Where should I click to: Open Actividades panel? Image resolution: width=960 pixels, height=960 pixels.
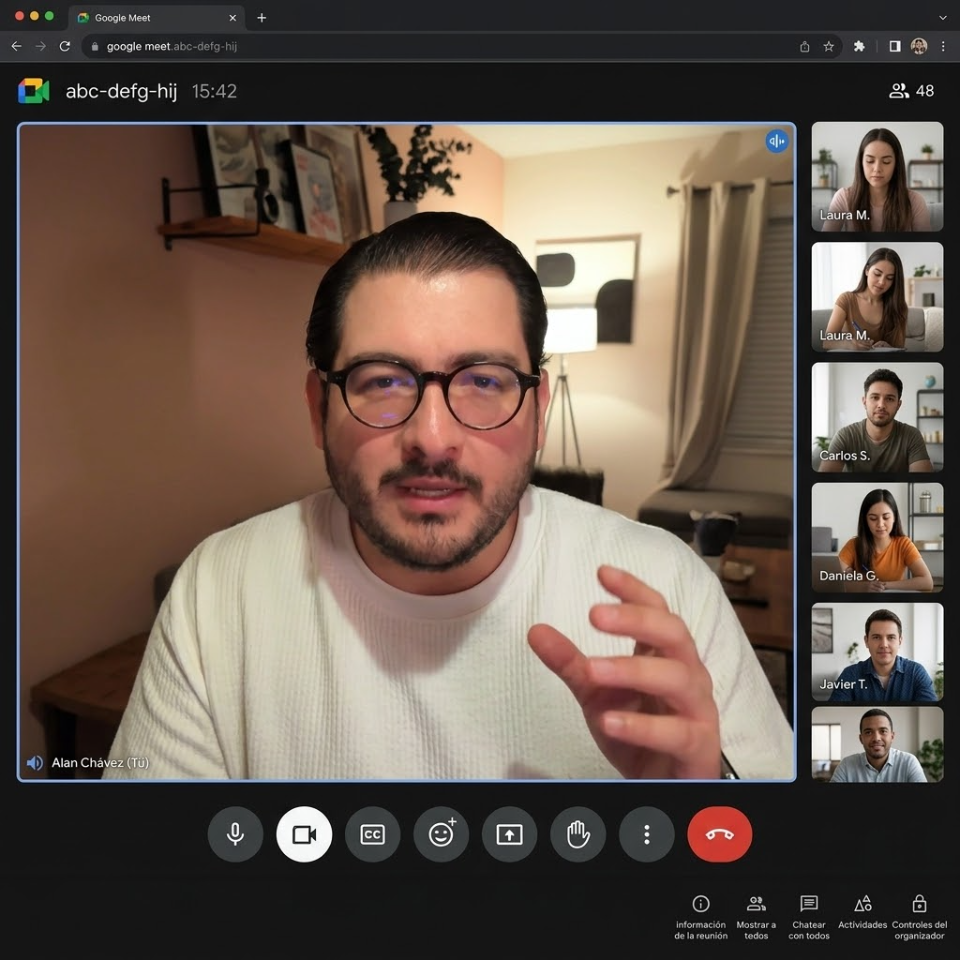coord(863,912)
